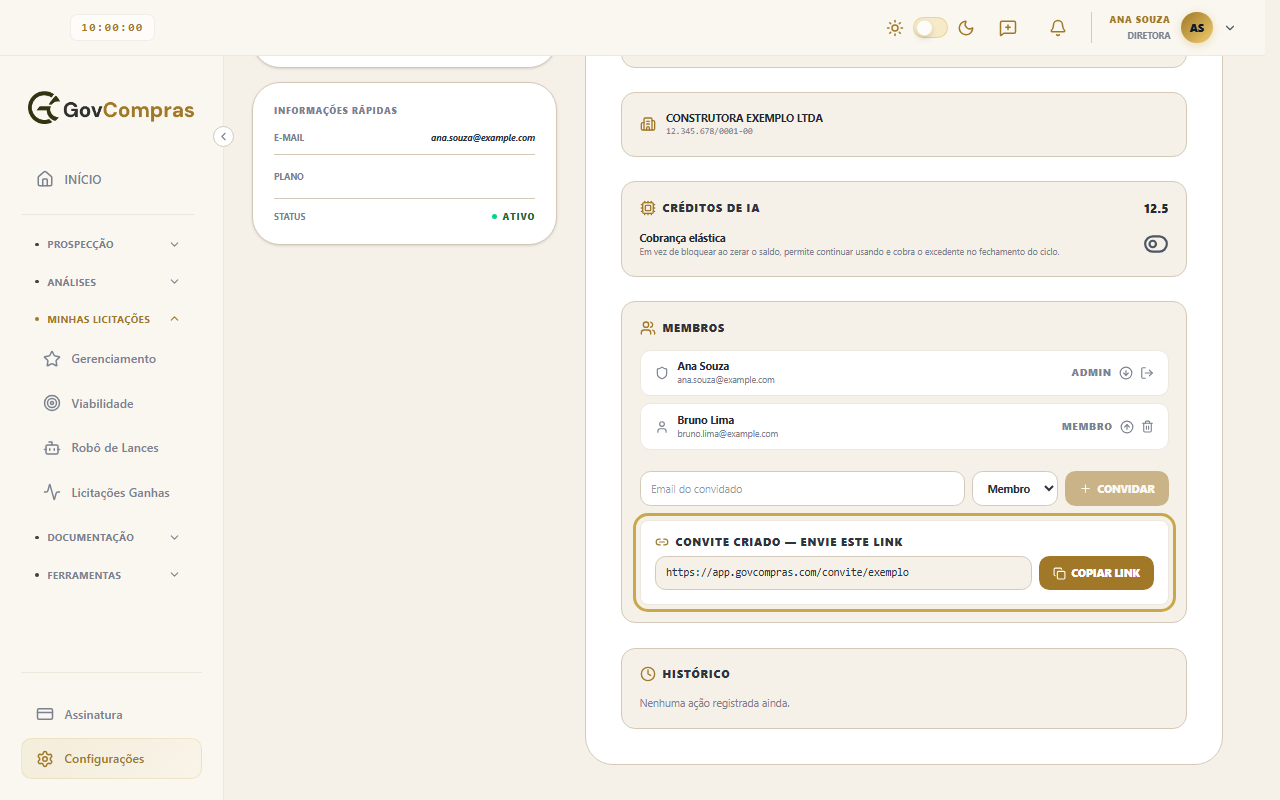Collapse the Minhas Licitações section
Image resolution: width=1280 pixels, height=800 pixels.
click(x=110, y=319)
